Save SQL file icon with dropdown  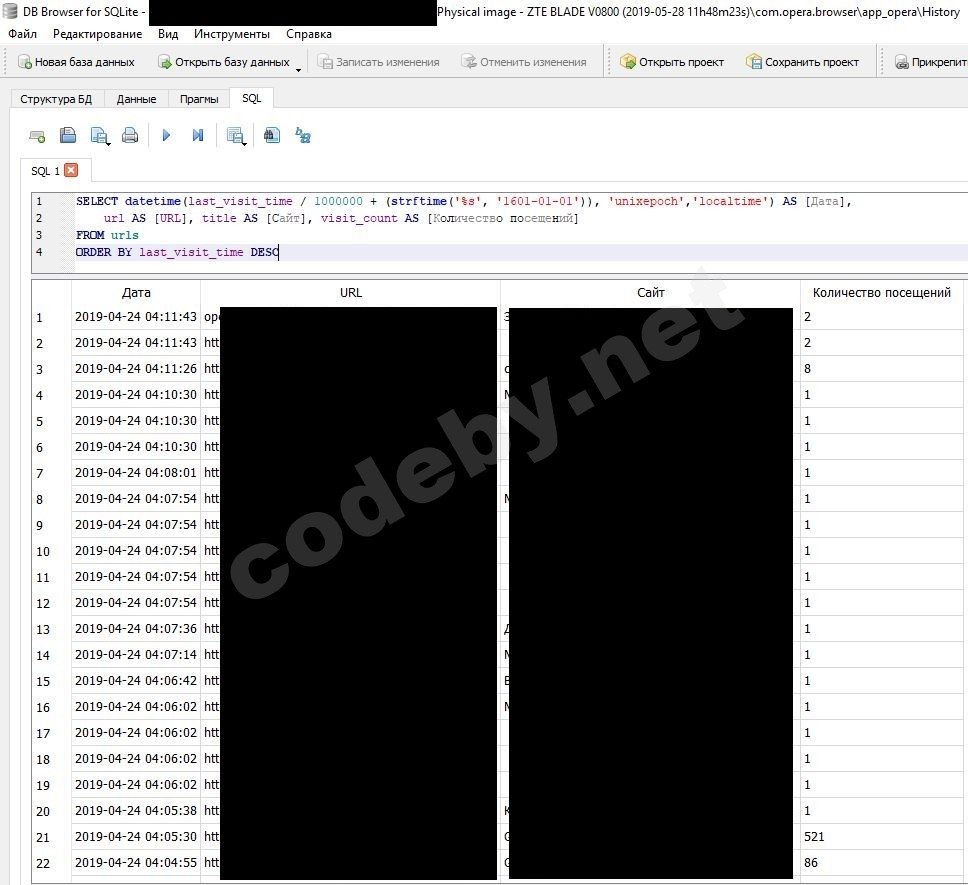coord(99,136)
